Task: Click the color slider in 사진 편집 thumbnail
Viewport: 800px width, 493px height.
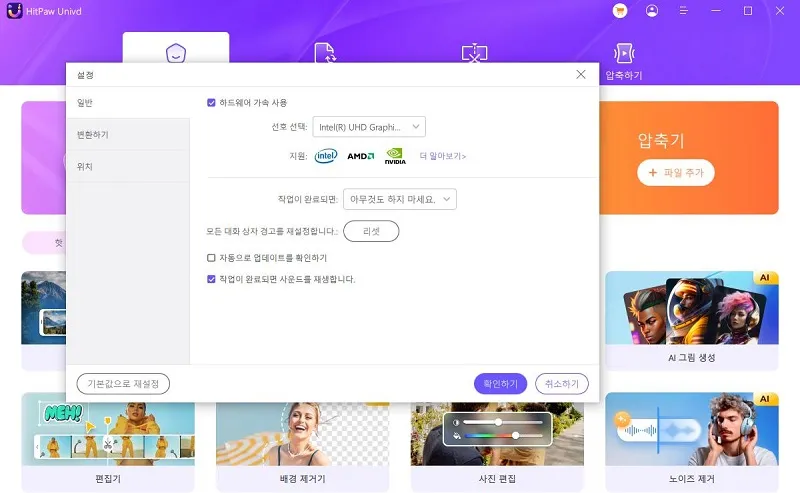Action: tap(503, 435)
